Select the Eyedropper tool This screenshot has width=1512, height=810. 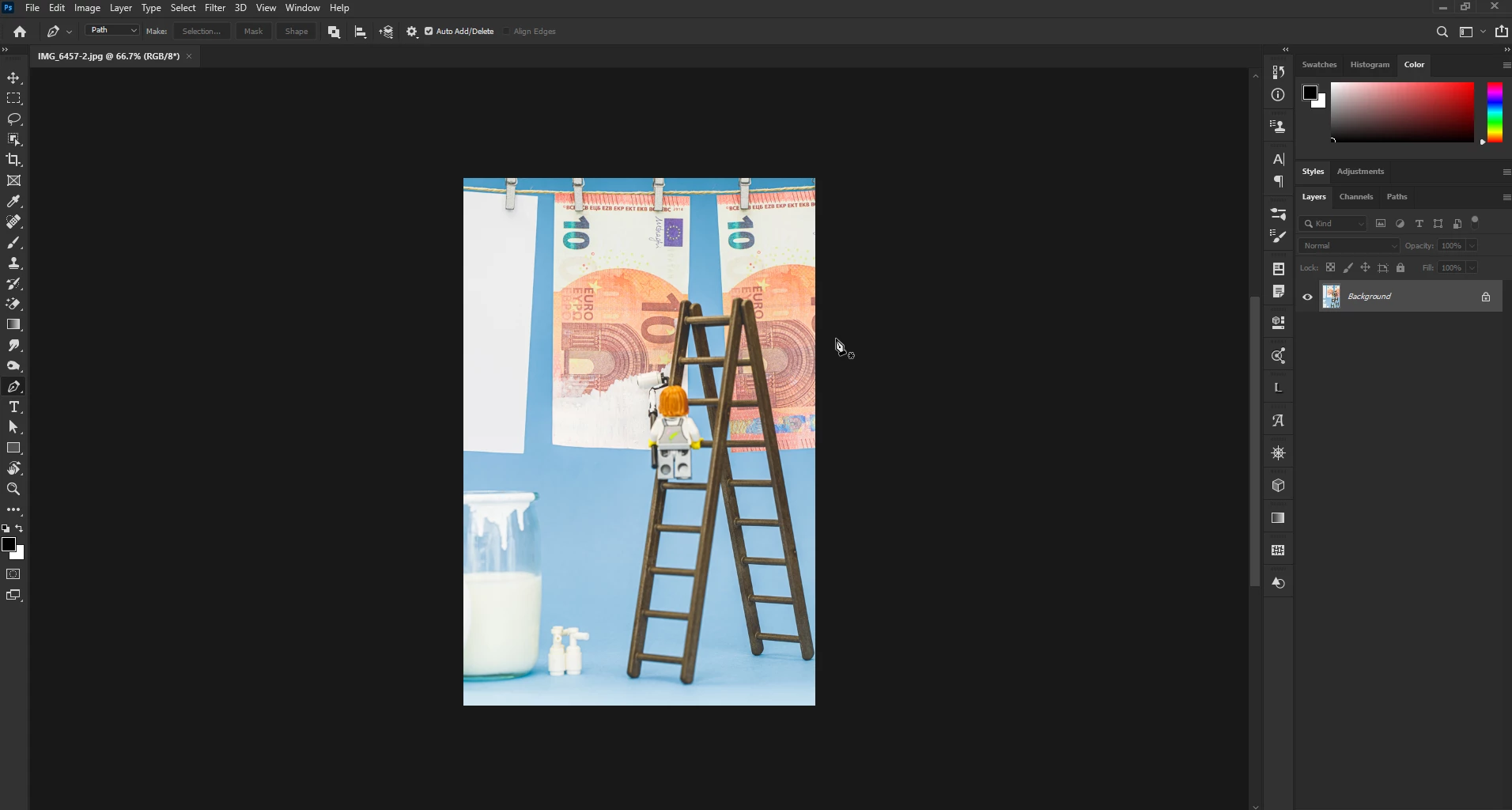click(13, 201)
